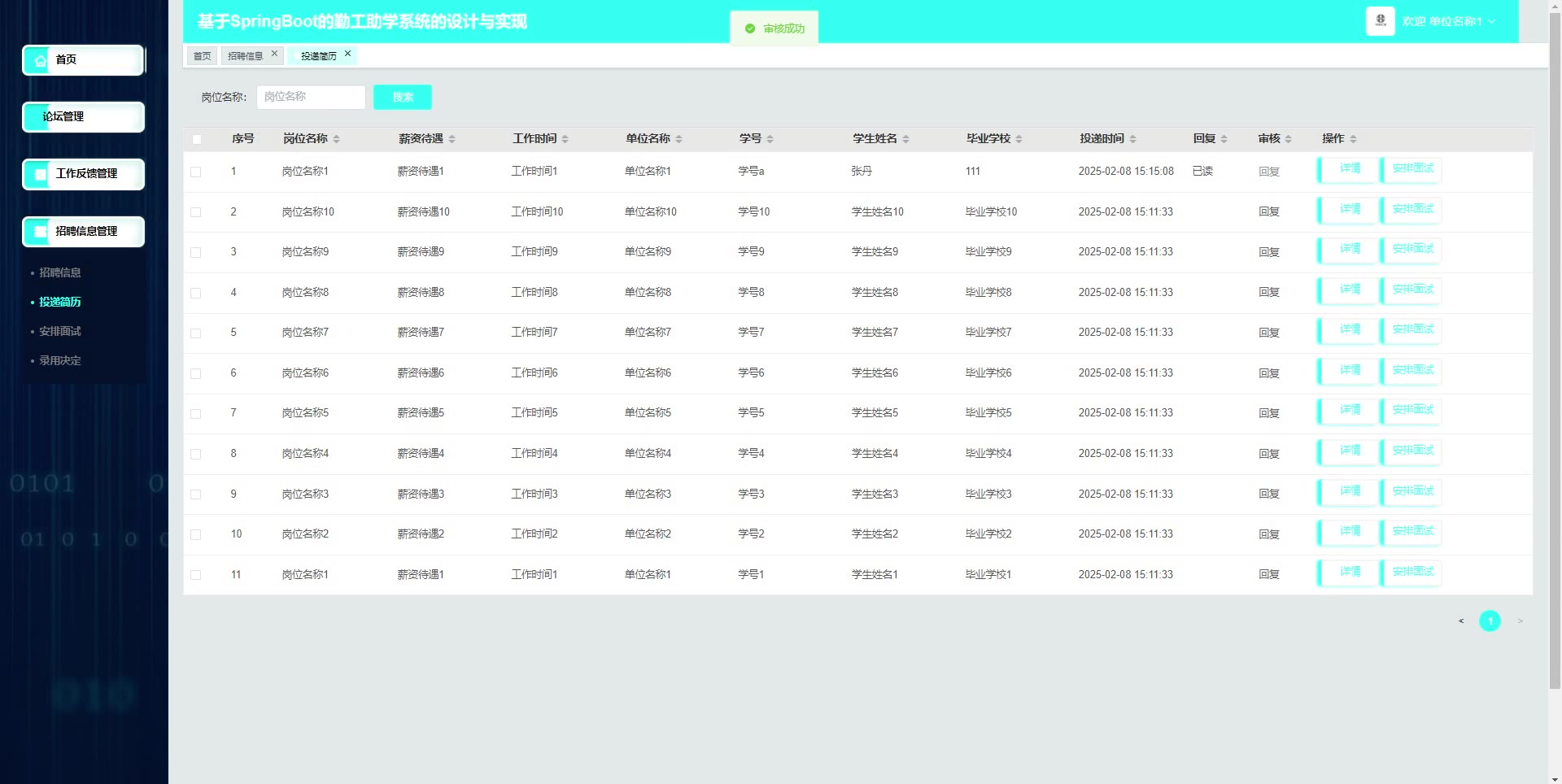Click the user avatar icon in header
Image resolution: width=1562 pixels, height=784 pixels.
pos(1380,21)
